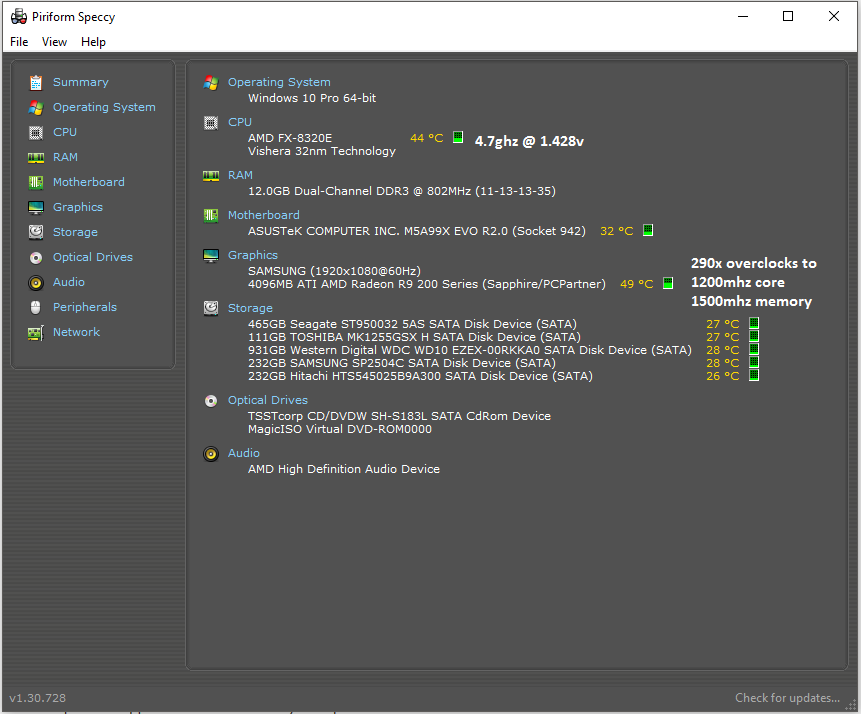
Task: Click the Optical Drives heading link in summary
Action: (x=268, y=400)
